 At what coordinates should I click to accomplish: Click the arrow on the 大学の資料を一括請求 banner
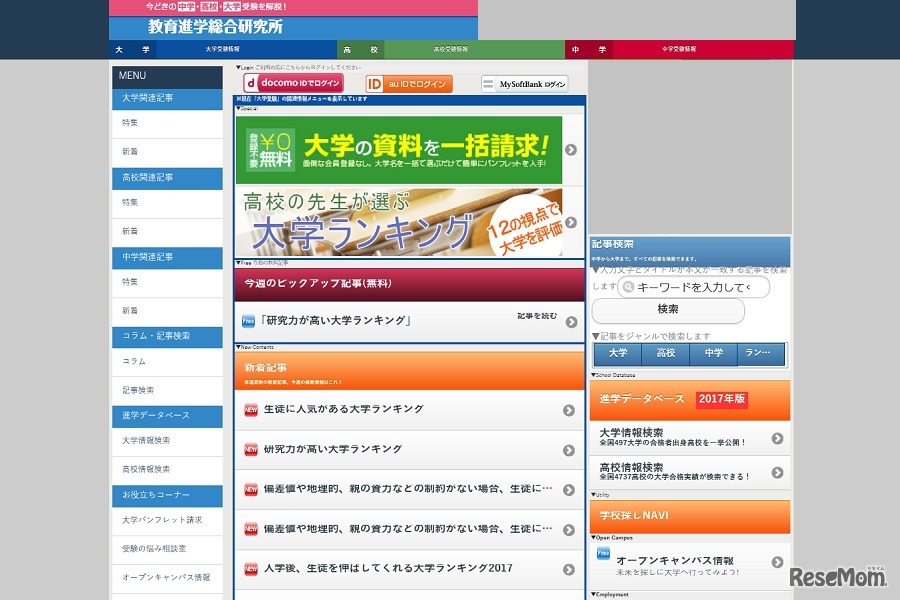(x=569, y=149)
